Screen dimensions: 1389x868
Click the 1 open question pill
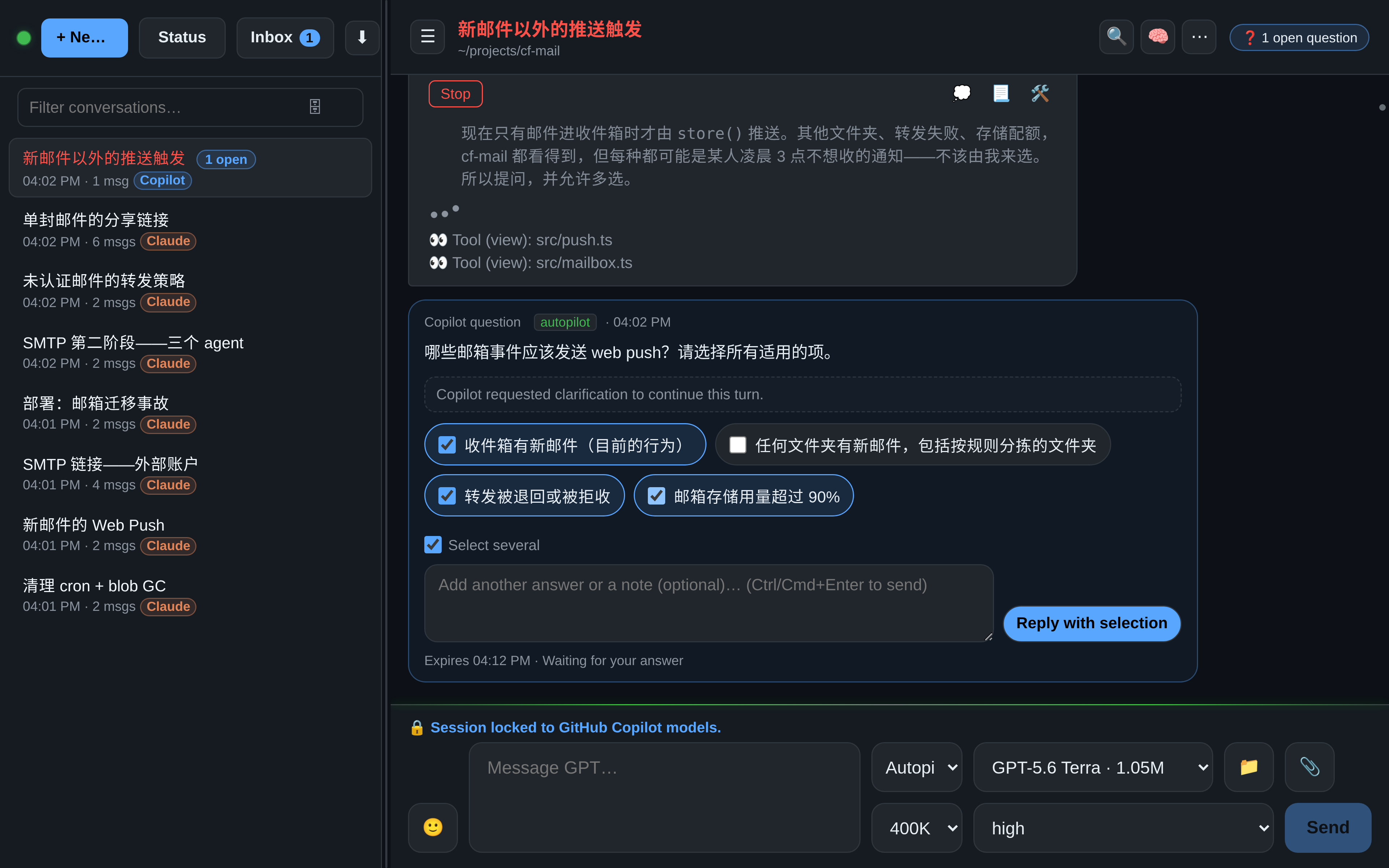coord(1299,37)
